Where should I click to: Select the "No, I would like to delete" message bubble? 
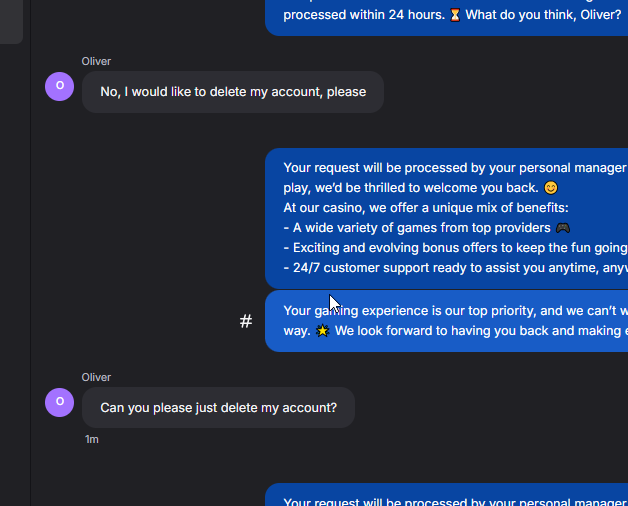pos(232,92)
